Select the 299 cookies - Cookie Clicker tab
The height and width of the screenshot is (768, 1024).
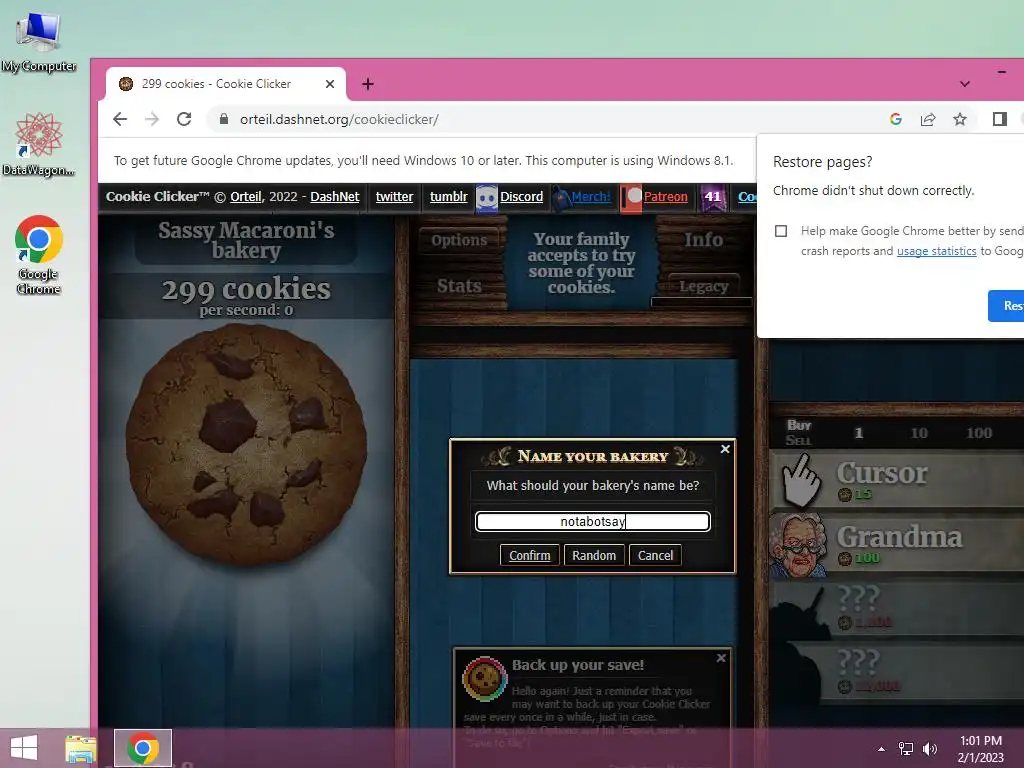pos(226,84)
